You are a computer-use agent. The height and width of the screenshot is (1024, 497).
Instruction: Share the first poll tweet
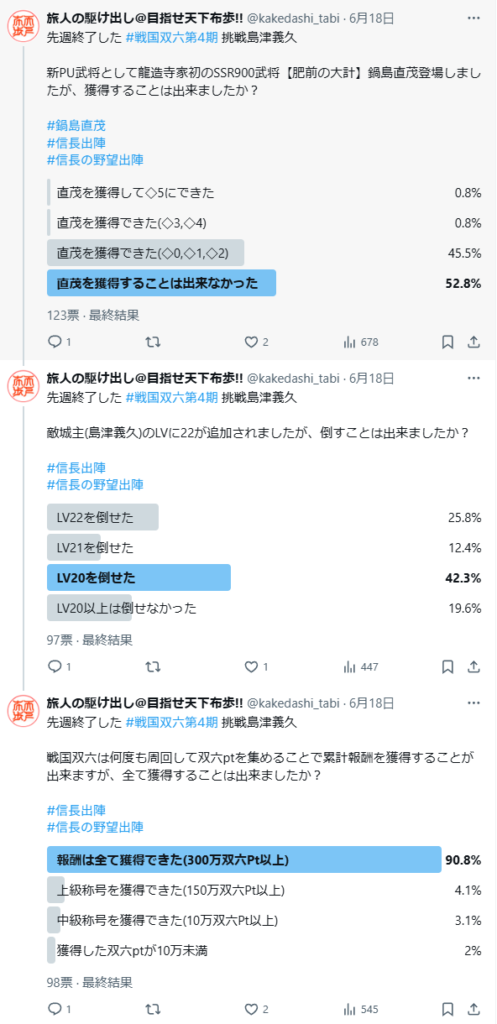point(474,342)
